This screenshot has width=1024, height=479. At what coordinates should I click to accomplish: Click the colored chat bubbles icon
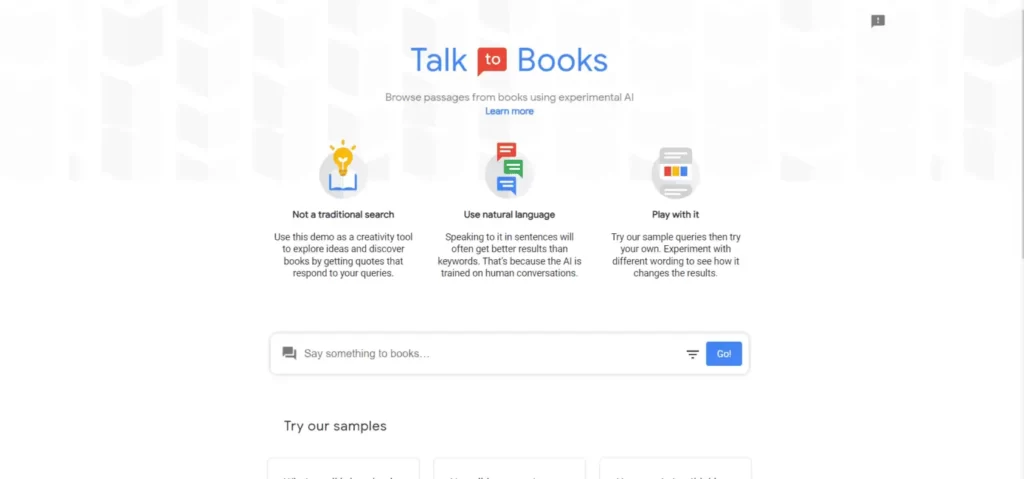point(509,169)
